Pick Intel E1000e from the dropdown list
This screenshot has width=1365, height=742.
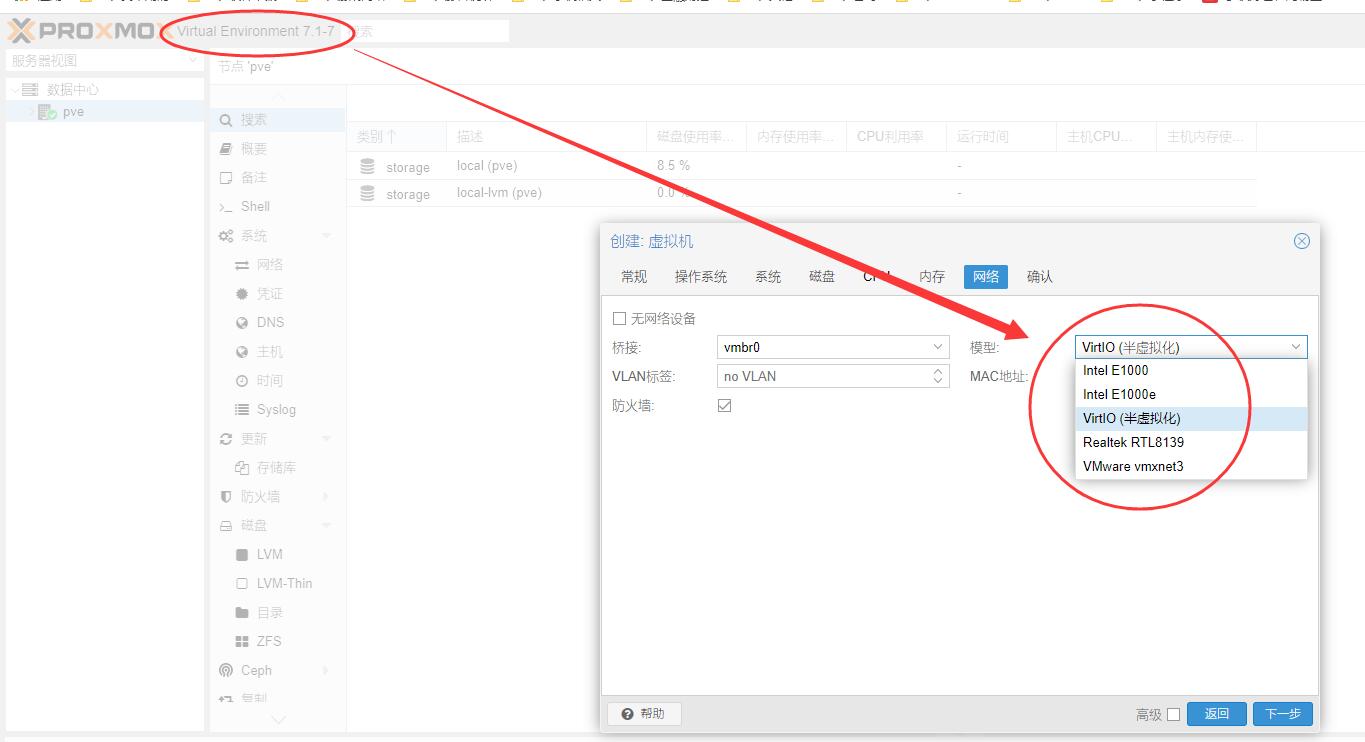click(x=1118, y=394)
